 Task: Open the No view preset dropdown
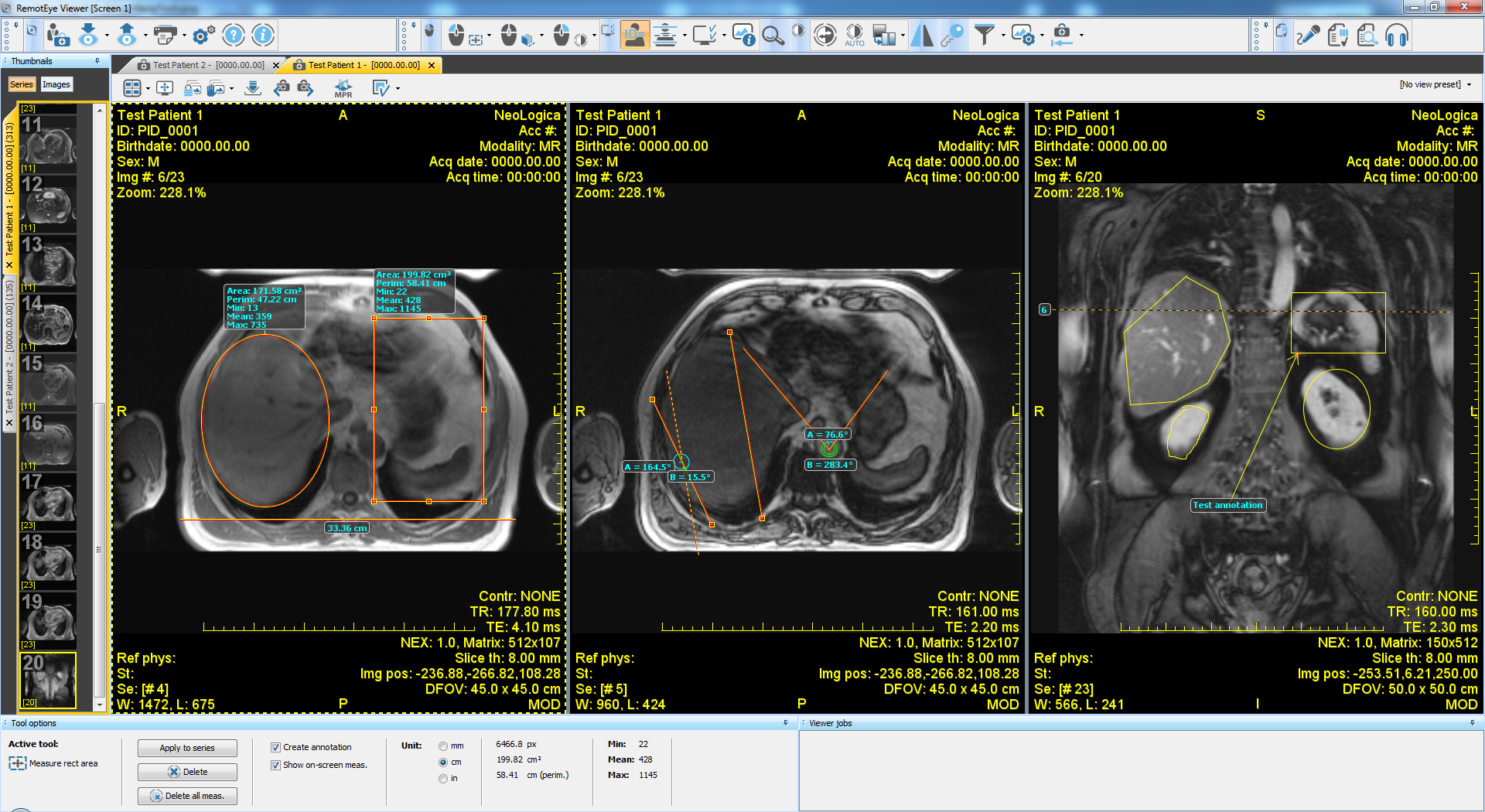pos(1435,84)
